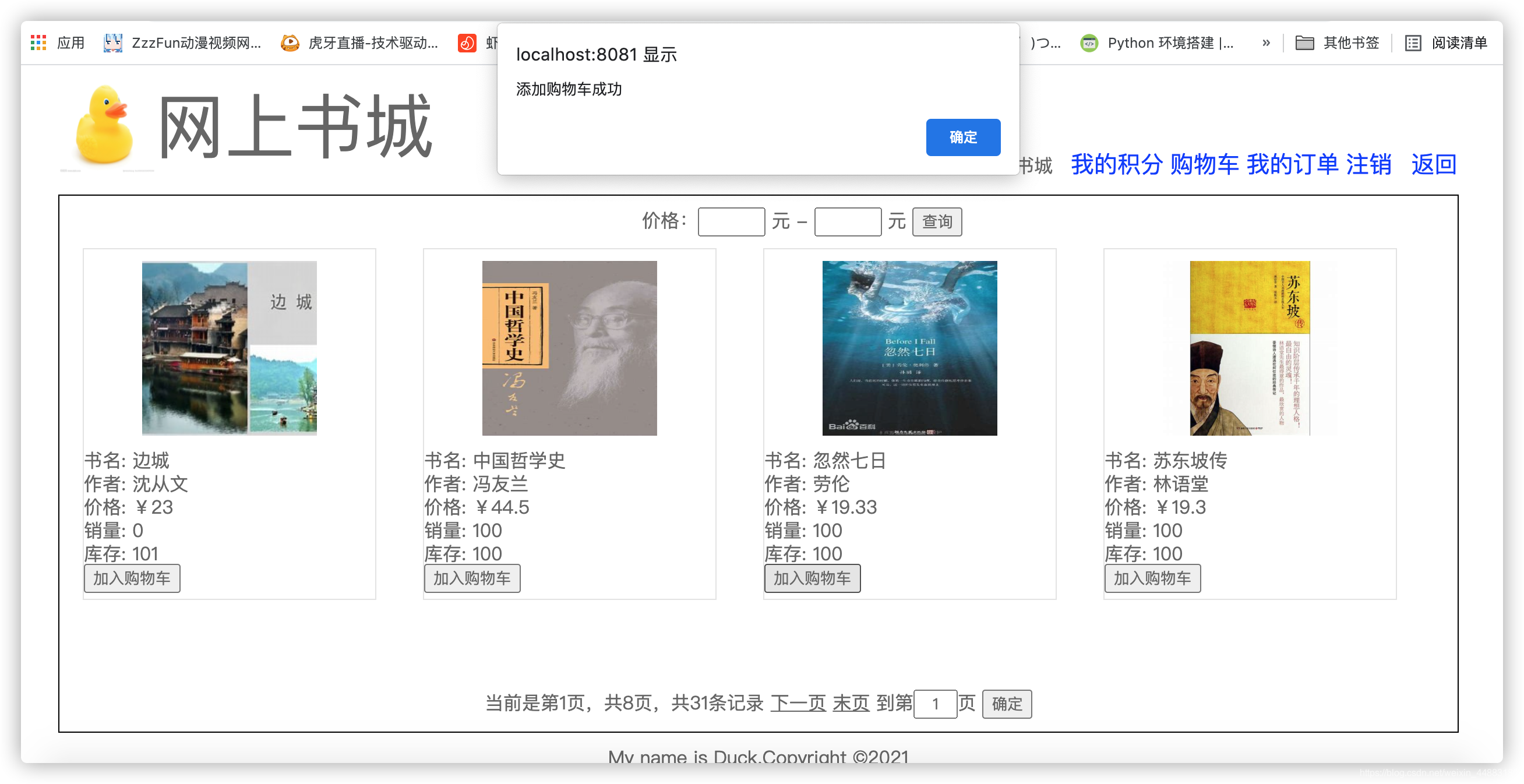This screenshot has height=784, width=1524.
Task: Click the 苏东坡传 book cover
Action: [x=1250, y=348]
